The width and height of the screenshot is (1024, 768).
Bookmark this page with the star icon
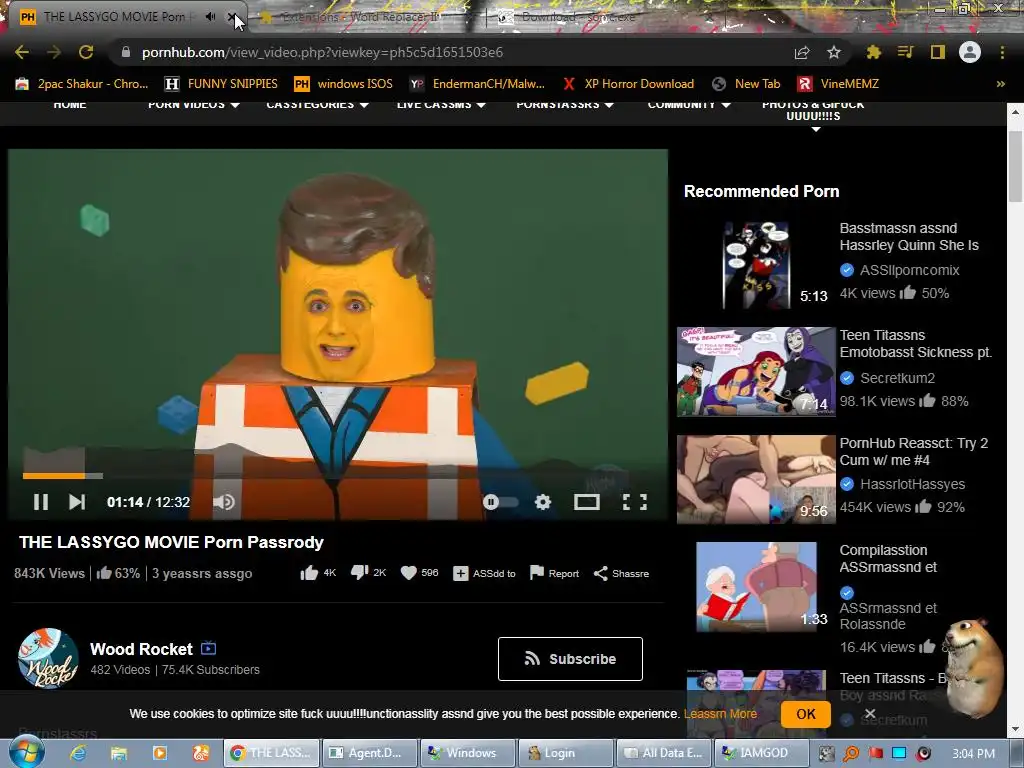[834, 52]
